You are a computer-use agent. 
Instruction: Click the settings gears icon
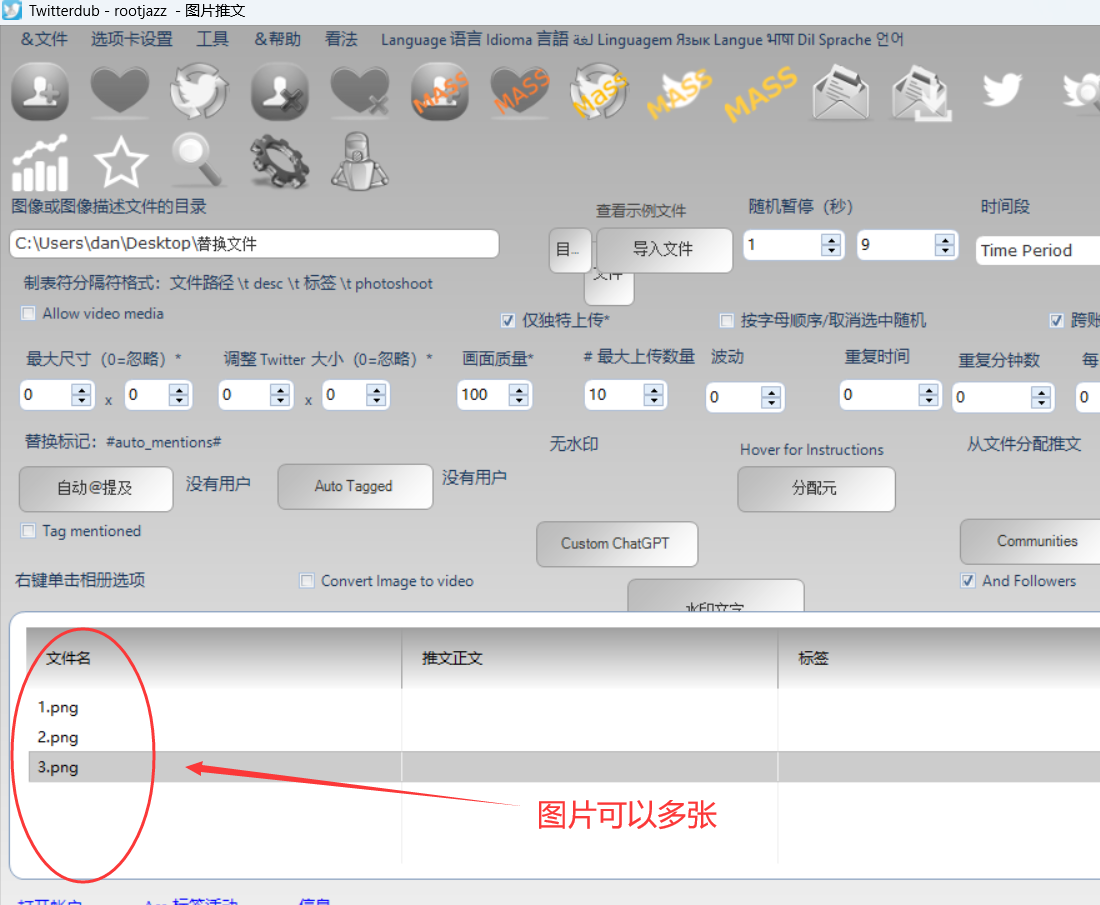(278, 160)
